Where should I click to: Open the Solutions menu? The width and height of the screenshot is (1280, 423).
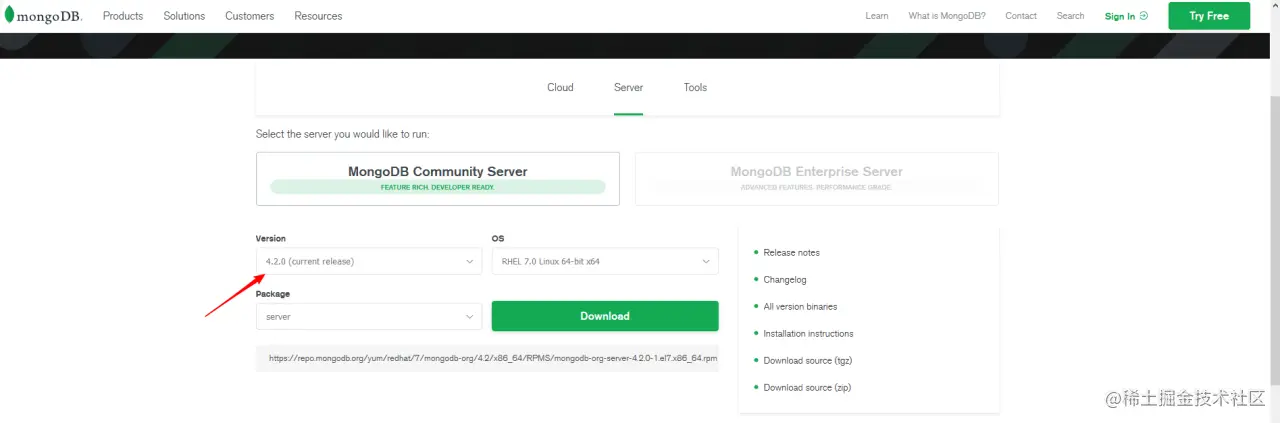click(x=184, y=16)
